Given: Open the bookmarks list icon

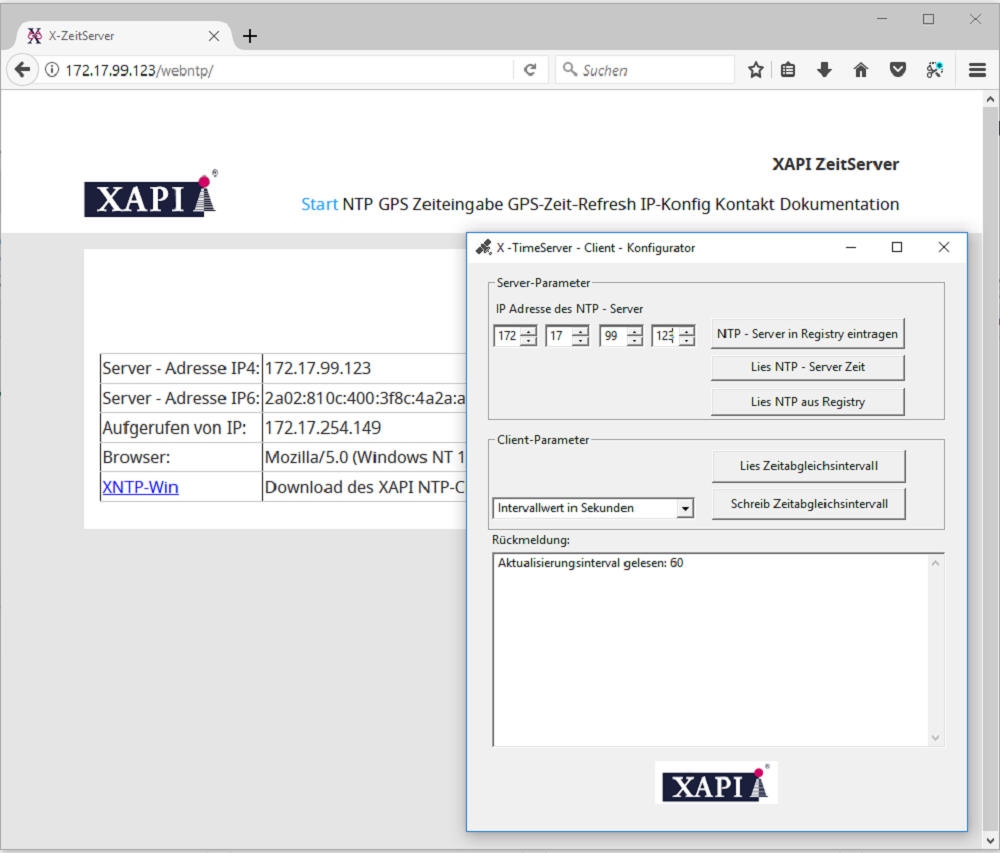Looking at the screenshot, I should pyautogui.click(x=788, y=70).
